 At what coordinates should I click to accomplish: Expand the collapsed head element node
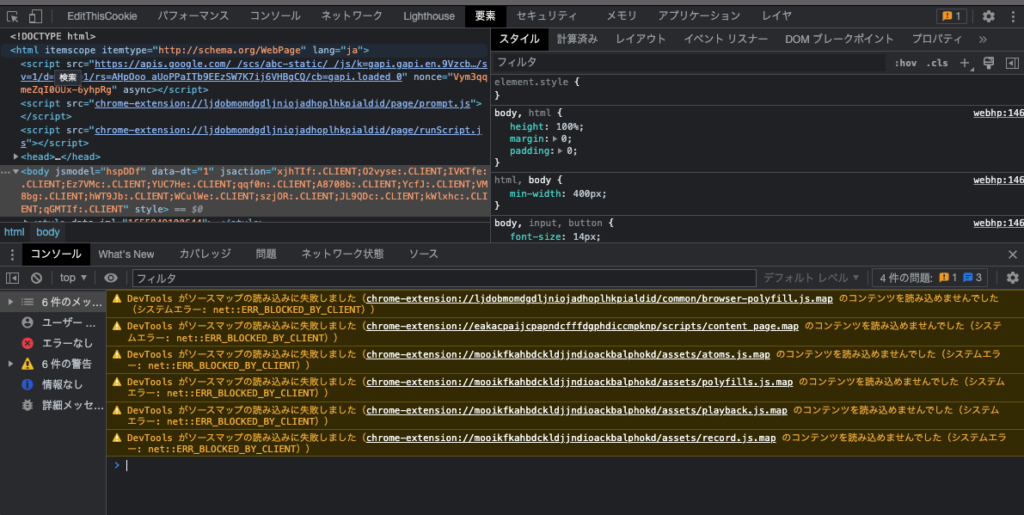[16, 157]
